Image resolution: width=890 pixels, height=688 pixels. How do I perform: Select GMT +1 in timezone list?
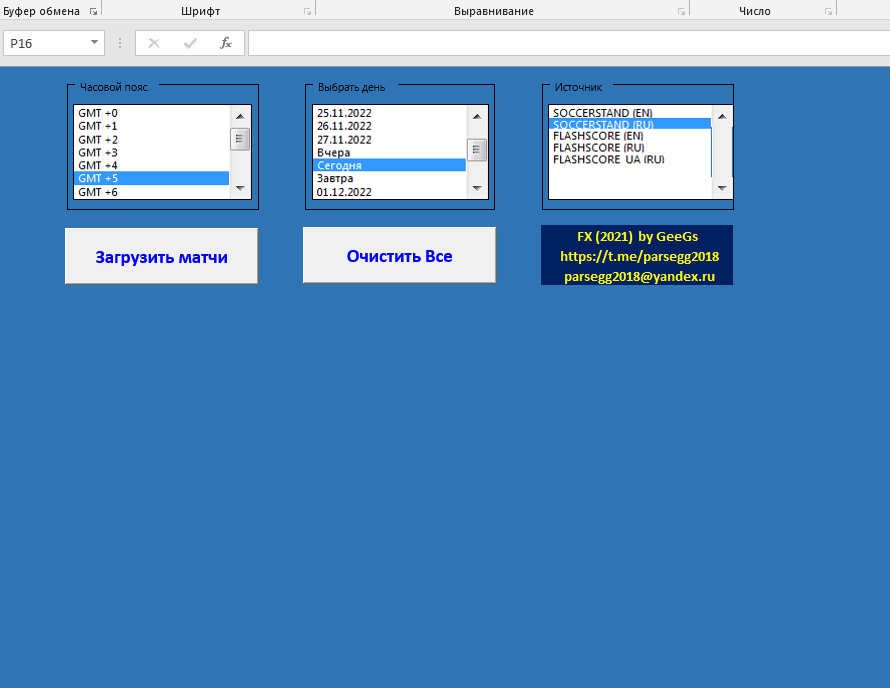[x=152, y=126]
